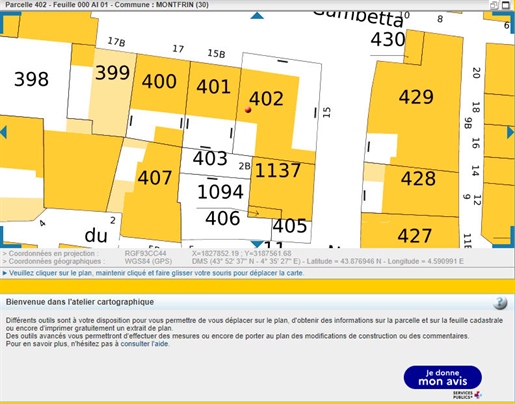This screenshot has height=404, width=515.
Task: Select parcel 1137 on the map
Action: pos(278,170)
